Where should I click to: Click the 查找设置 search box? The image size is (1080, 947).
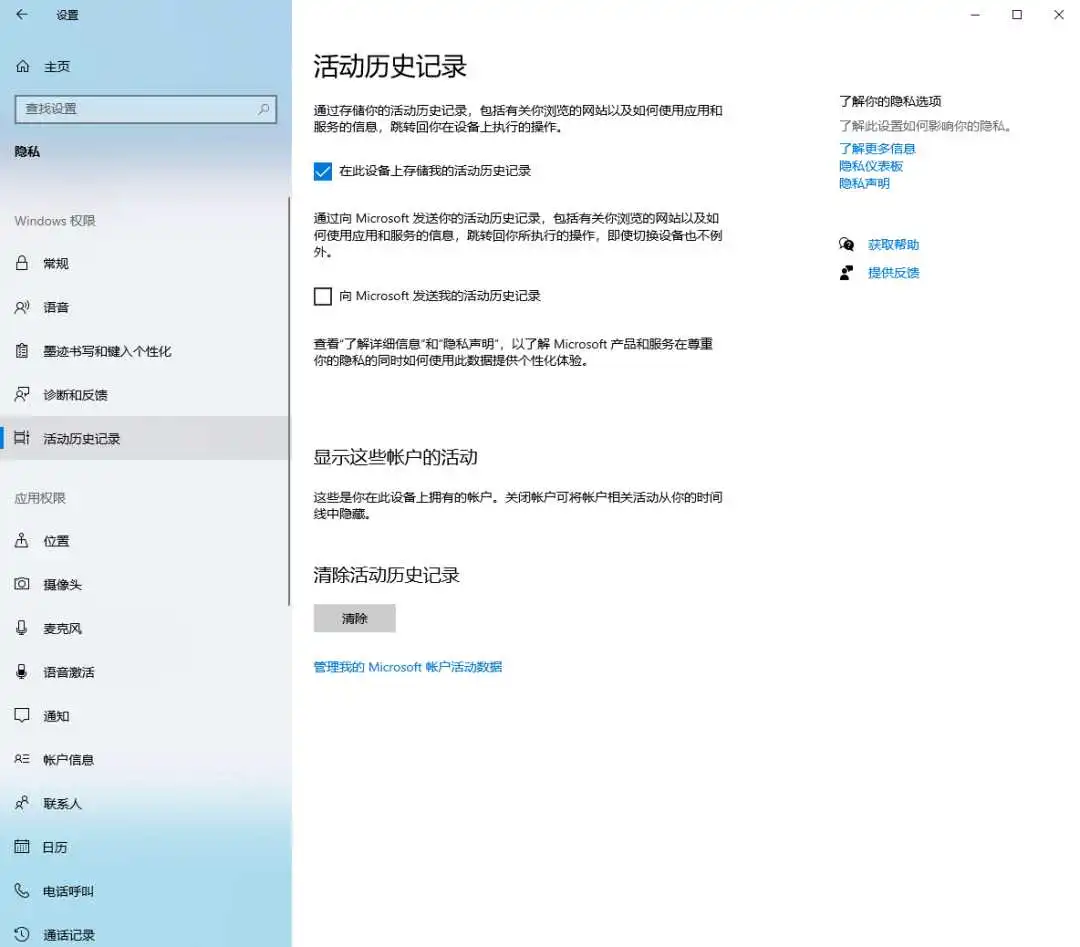pos(135,109)
